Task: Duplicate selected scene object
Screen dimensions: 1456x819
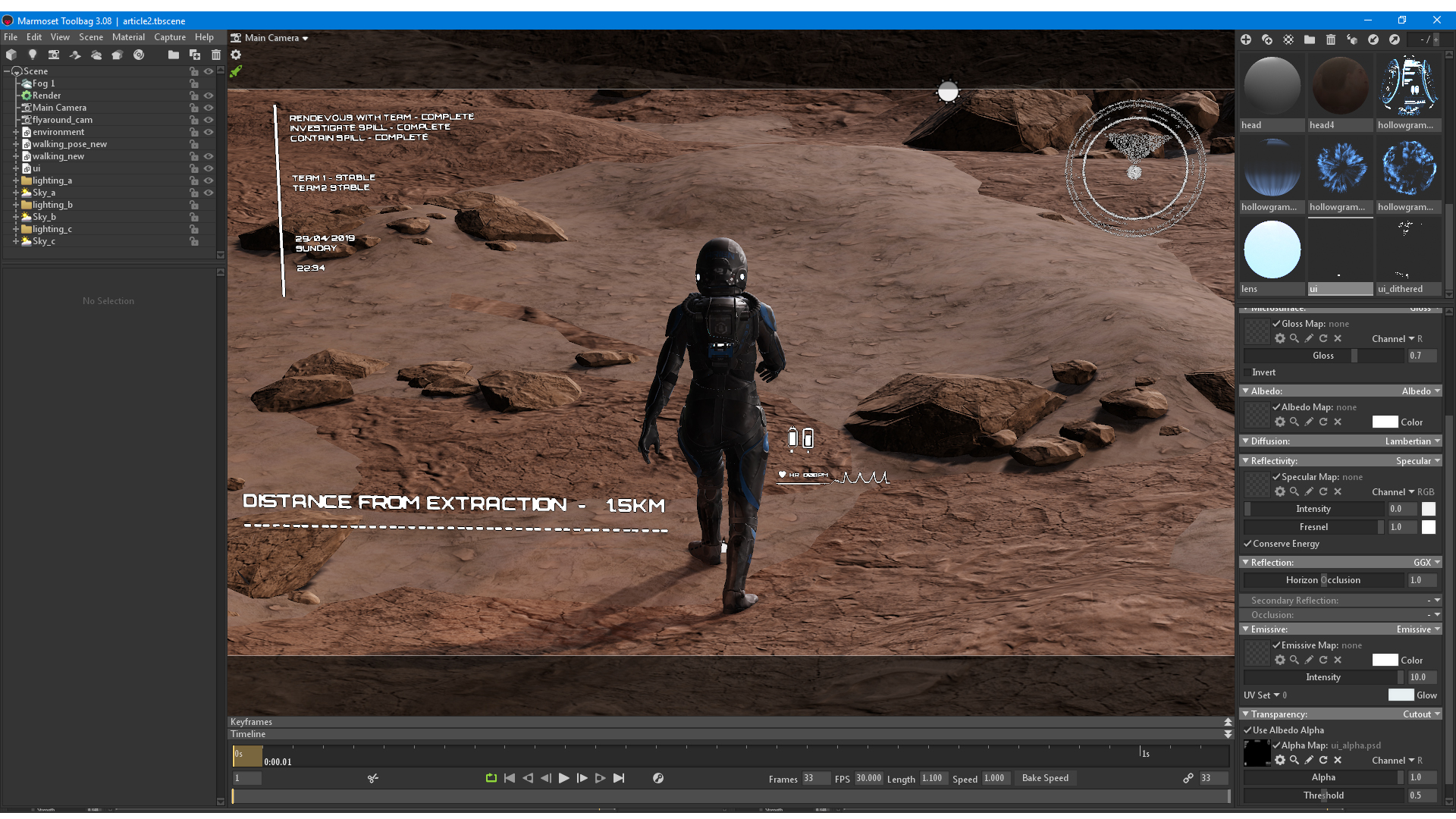Action: pos(195,55)
